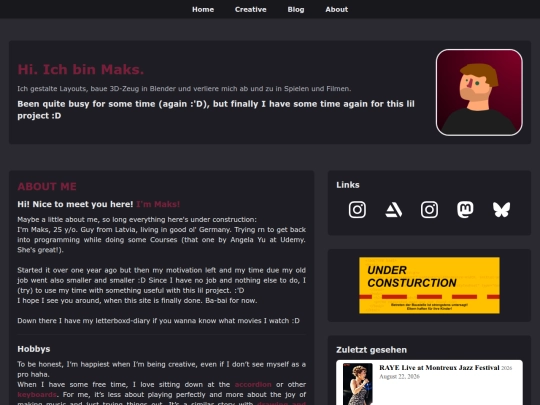Click the Maks avatar picture
This screenshot has height=405, width=540.
[x=479, y=92]
